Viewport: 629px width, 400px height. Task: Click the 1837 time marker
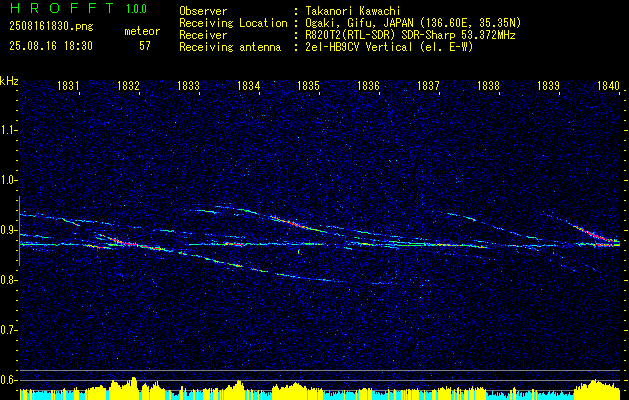[428, 85]
